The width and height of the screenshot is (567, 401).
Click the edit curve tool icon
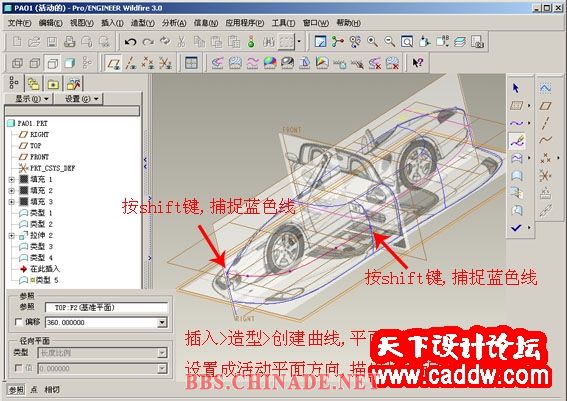[x=517, y=141]
